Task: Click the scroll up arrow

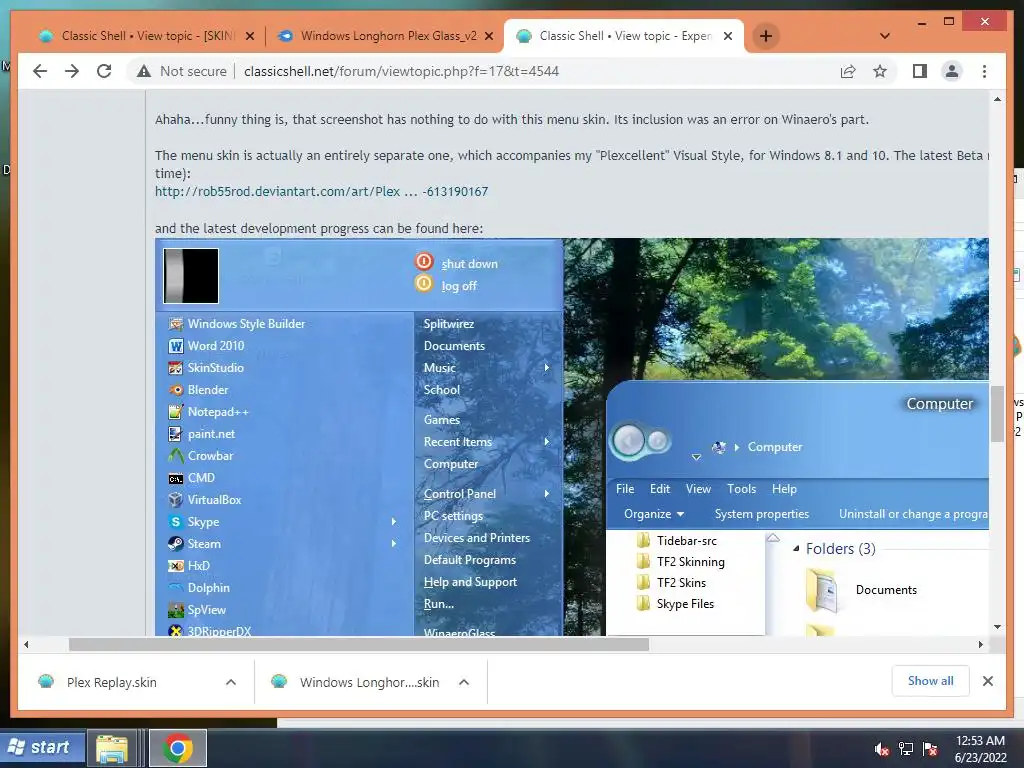Action: click(997, 99)
